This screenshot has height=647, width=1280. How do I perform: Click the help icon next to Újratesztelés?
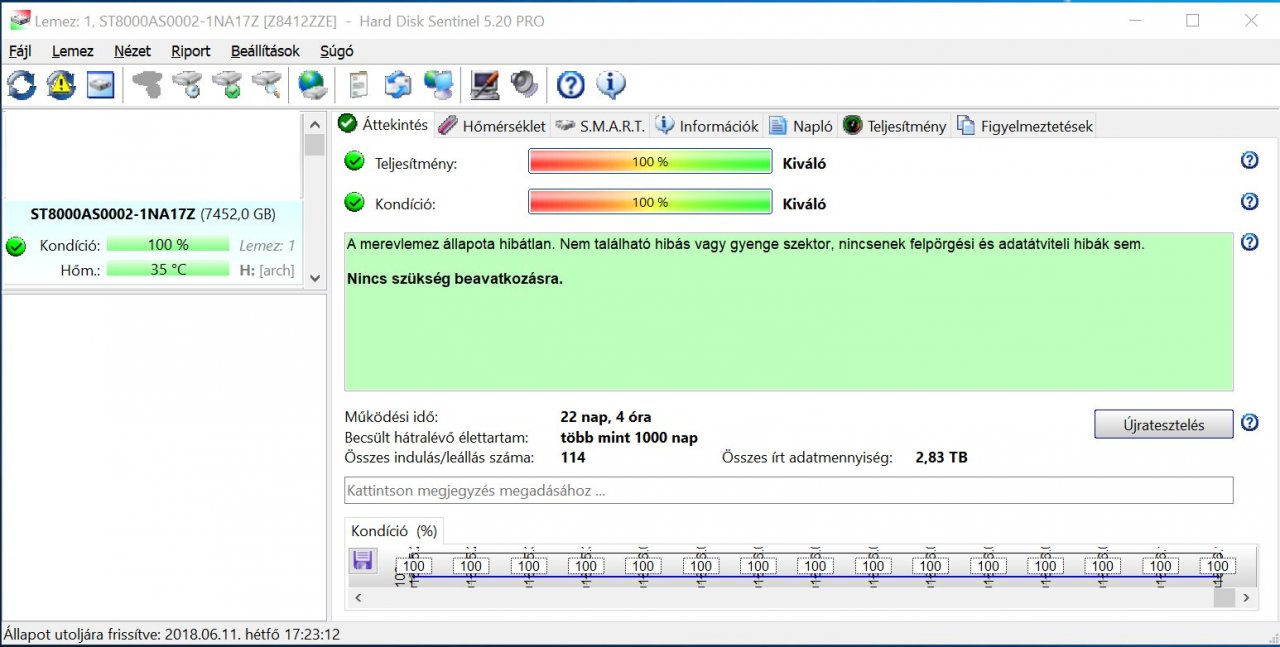tap(1249, 423)
